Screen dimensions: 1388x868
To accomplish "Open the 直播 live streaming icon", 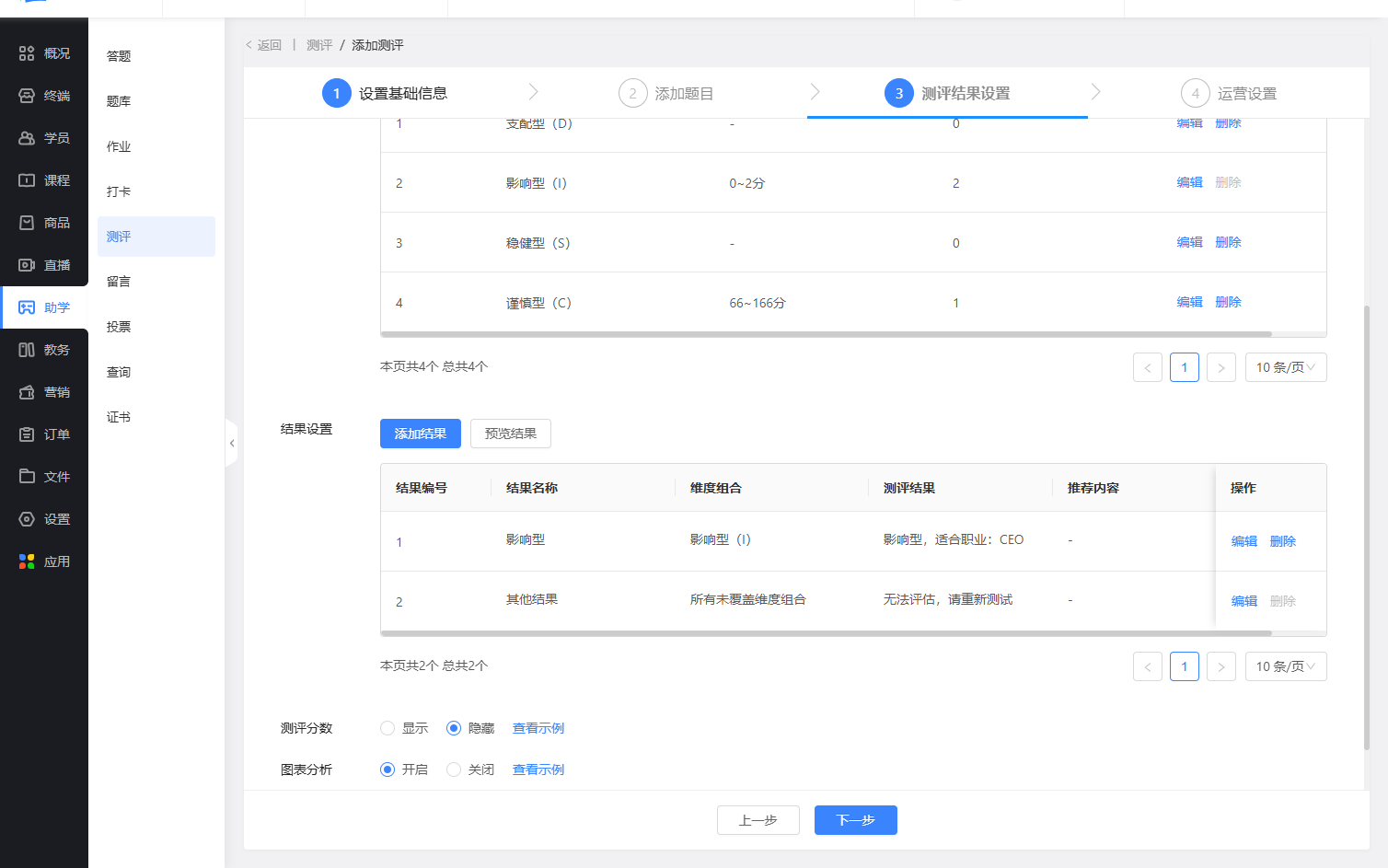I will [27, 265].
